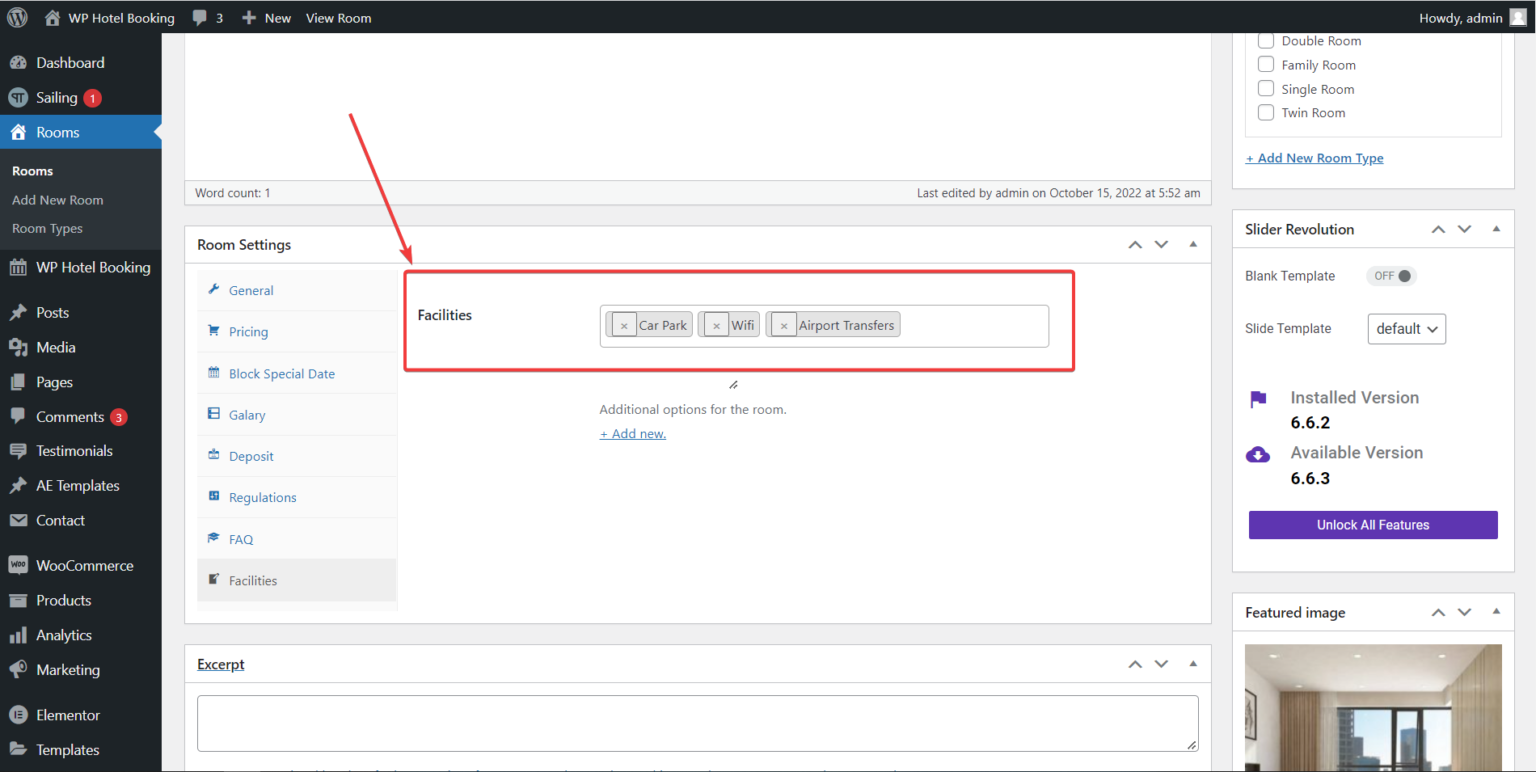Remove the Car Park facility tag
Screen dimensions: 1536x772
[624, 325]
